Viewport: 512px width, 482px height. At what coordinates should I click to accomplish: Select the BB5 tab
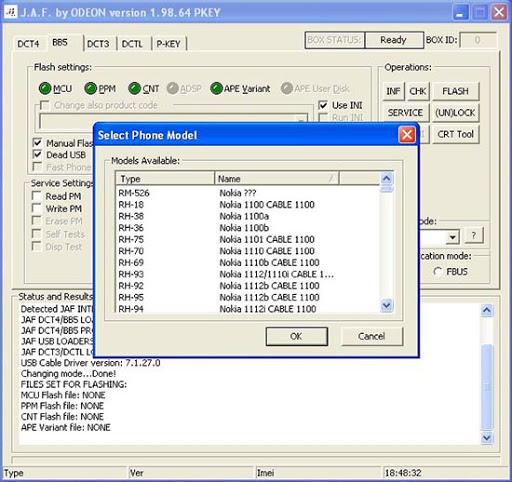[60, 43]
